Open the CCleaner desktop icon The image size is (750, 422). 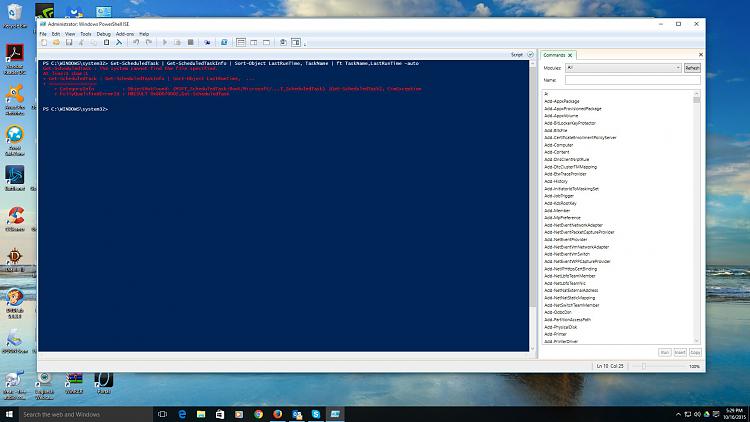pyautogui.click(x=15, y=219)
